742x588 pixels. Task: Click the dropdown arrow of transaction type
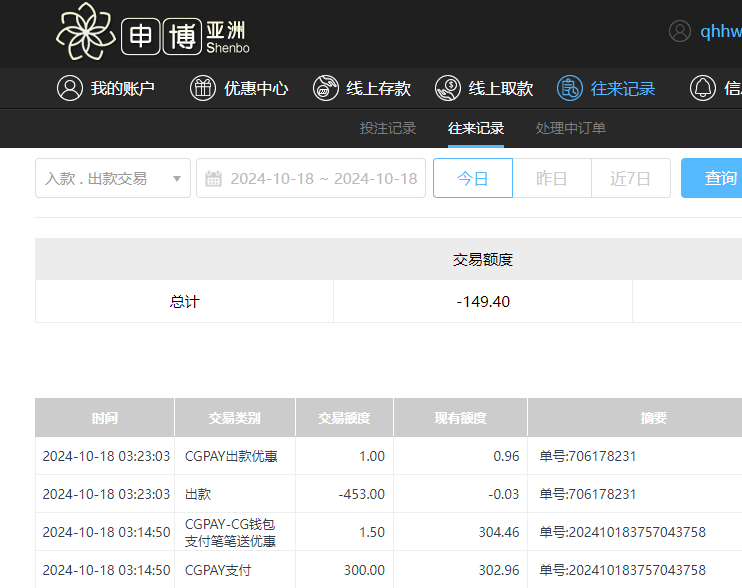[177, 179]
